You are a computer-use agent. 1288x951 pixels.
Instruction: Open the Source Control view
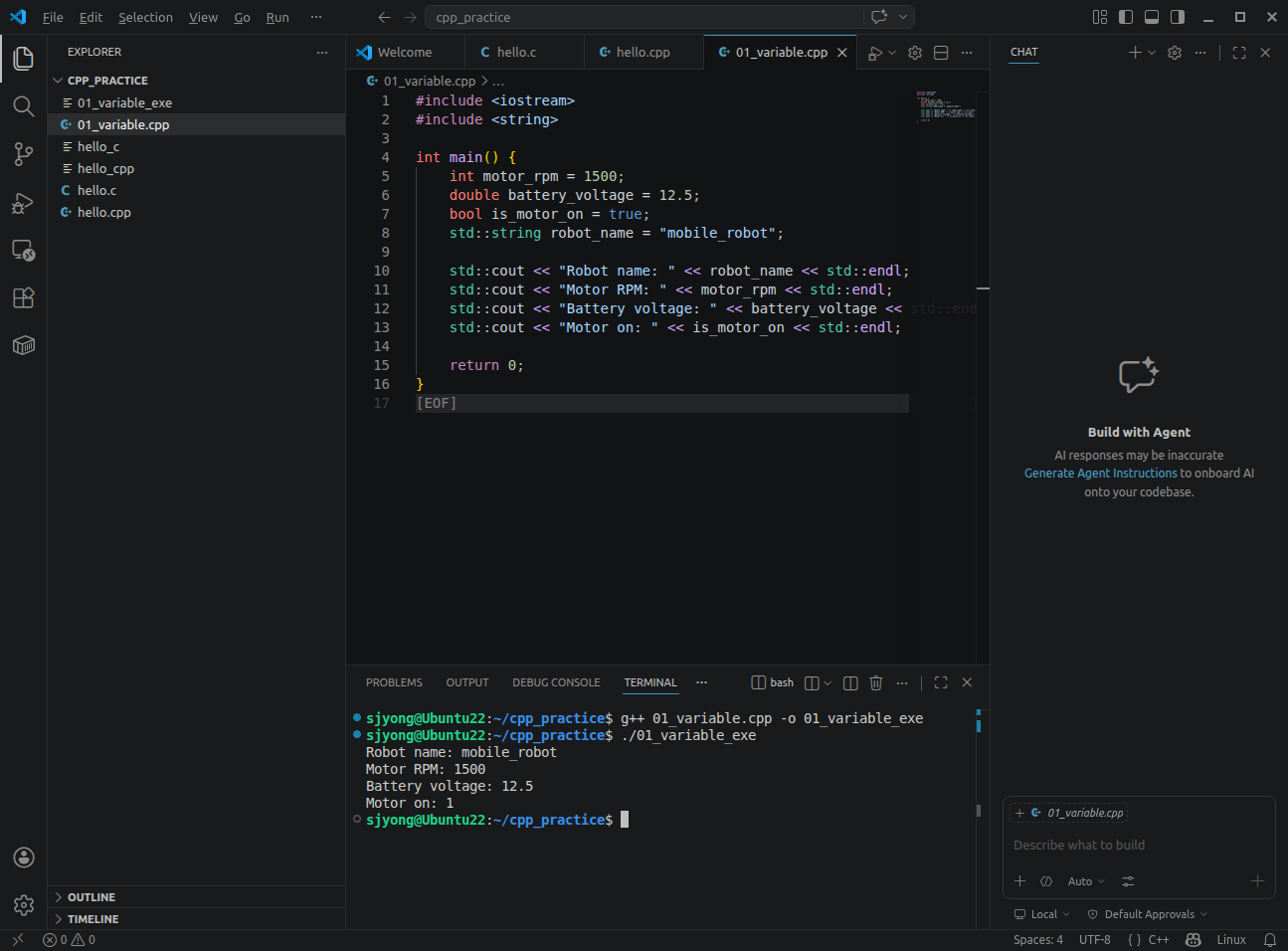point(24,154)
